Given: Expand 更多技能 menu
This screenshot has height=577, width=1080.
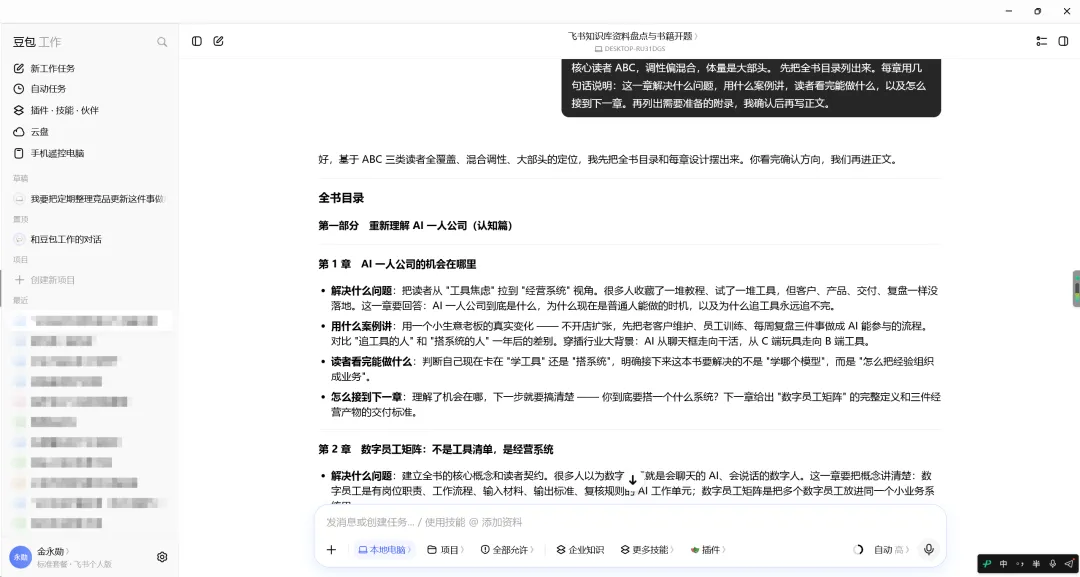Looking at the screenshot, I should pyautogui.click(x=647, y=549).
